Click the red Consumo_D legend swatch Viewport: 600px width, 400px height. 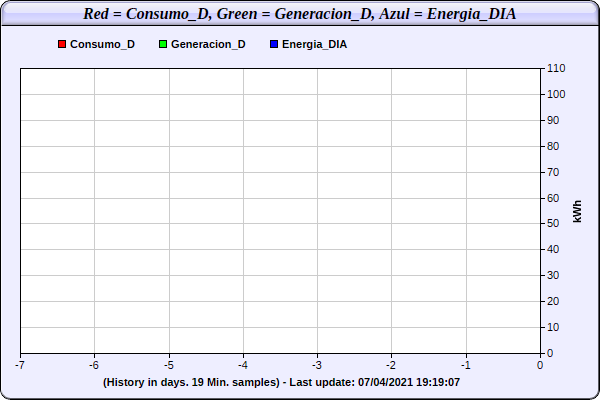(x=62, y=44)
